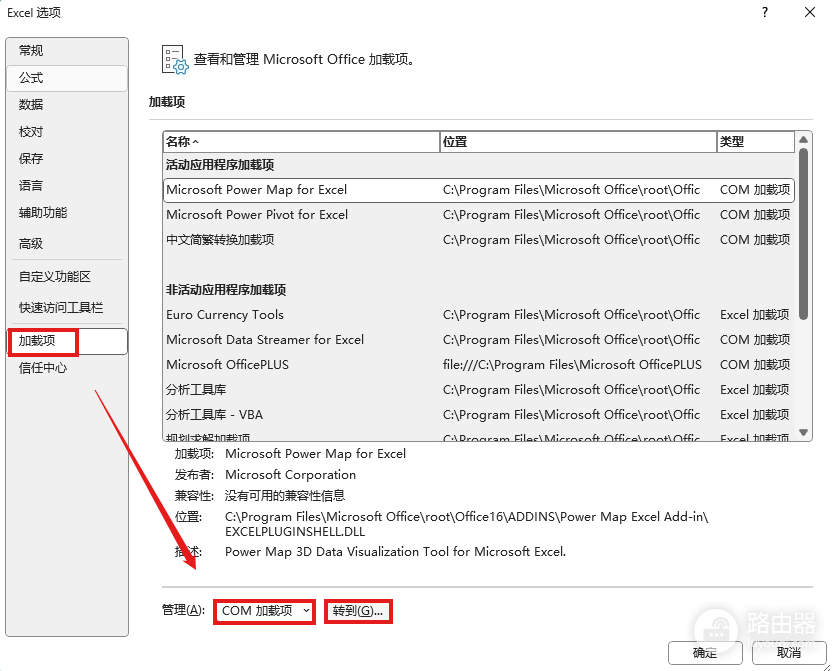Select 快速访问工具栏 category
This screenshot has height=671, width=834.
66,307
